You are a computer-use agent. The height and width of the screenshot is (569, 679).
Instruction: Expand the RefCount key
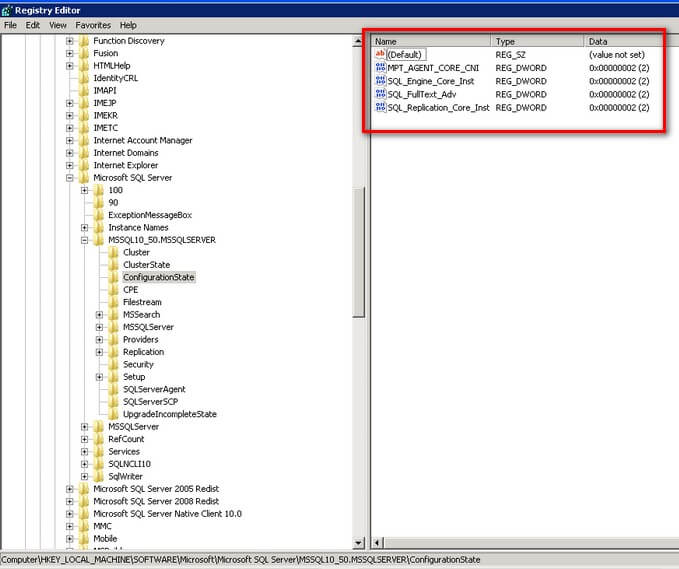[x=85, y=439]
